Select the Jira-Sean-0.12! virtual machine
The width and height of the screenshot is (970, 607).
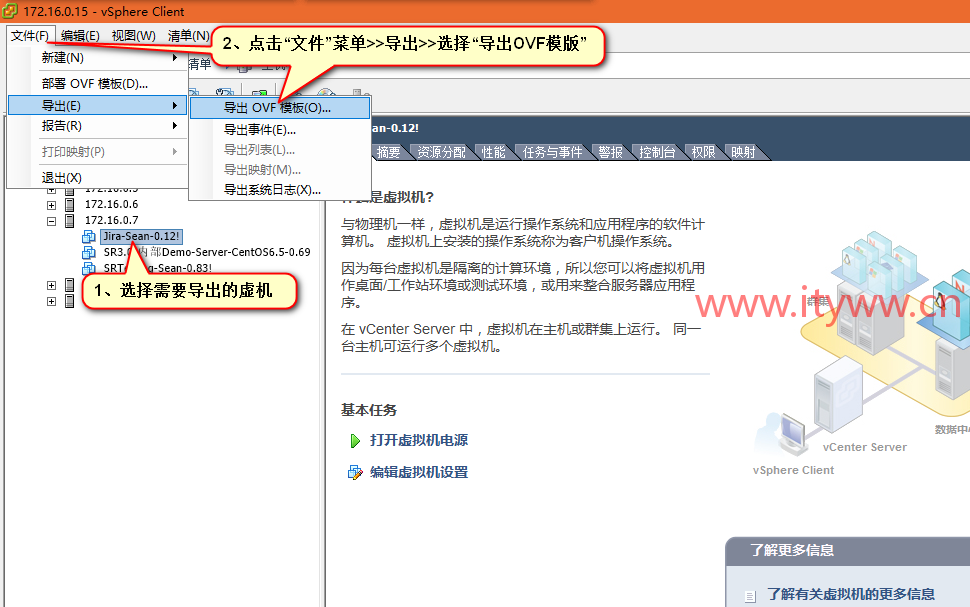point(141,236)
